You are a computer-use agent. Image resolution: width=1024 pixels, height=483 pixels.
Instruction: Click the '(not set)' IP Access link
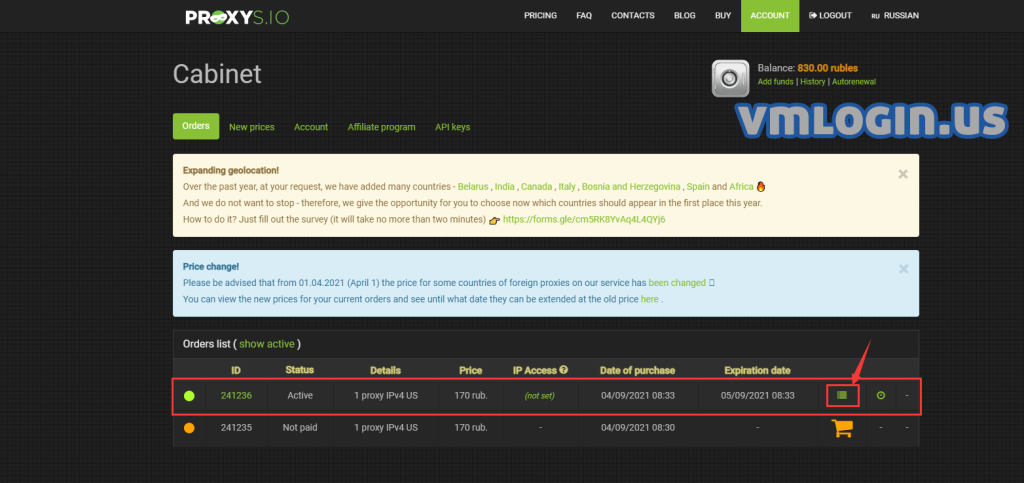539,396
